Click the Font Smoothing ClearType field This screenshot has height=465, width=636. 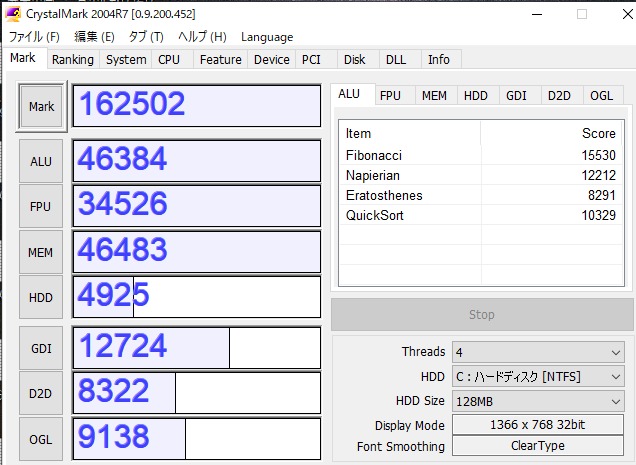click(x=538, y=446)
